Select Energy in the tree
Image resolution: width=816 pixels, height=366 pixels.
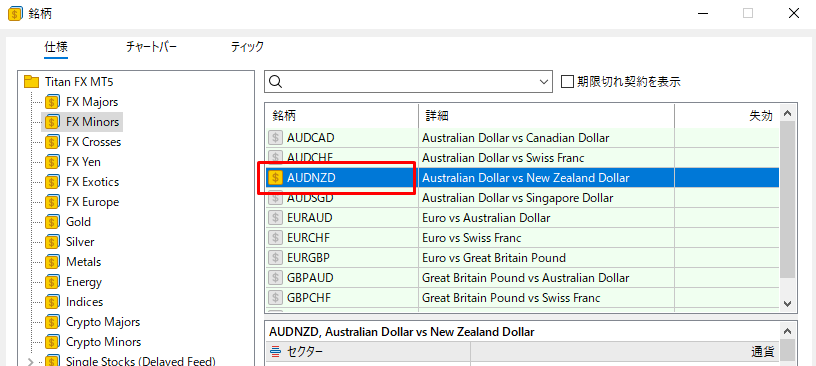[x=84, y=282]
